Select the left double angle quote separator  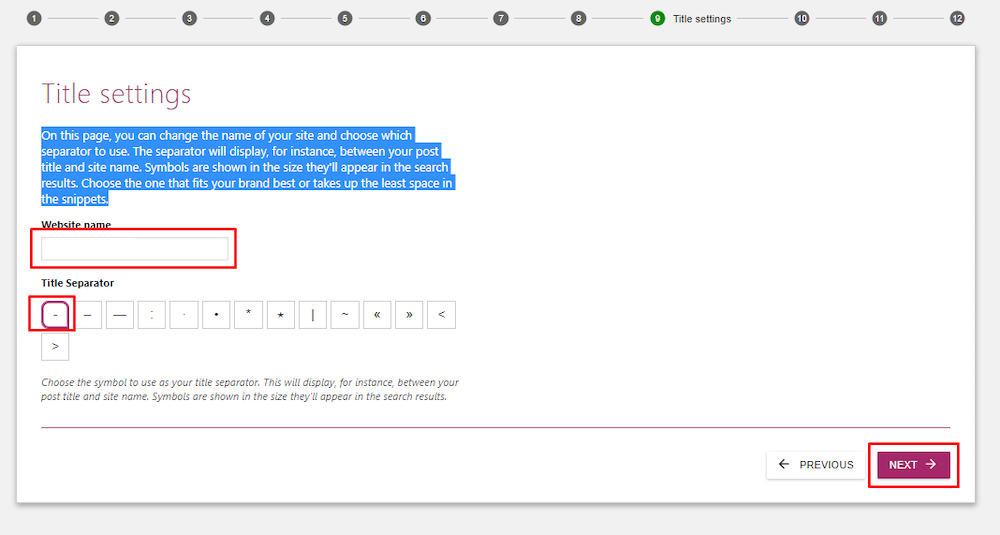377,315
